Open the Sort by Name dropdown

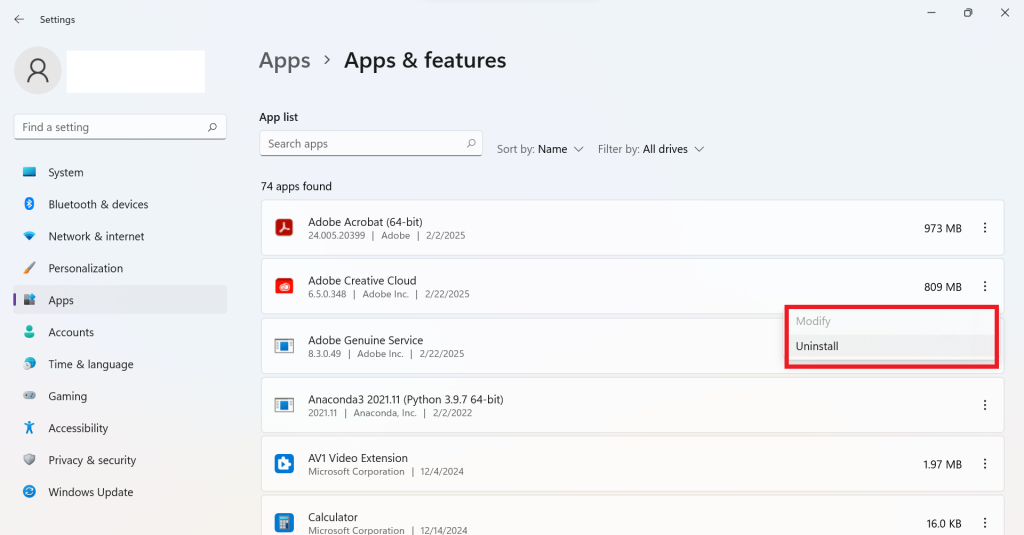(540, 150)
